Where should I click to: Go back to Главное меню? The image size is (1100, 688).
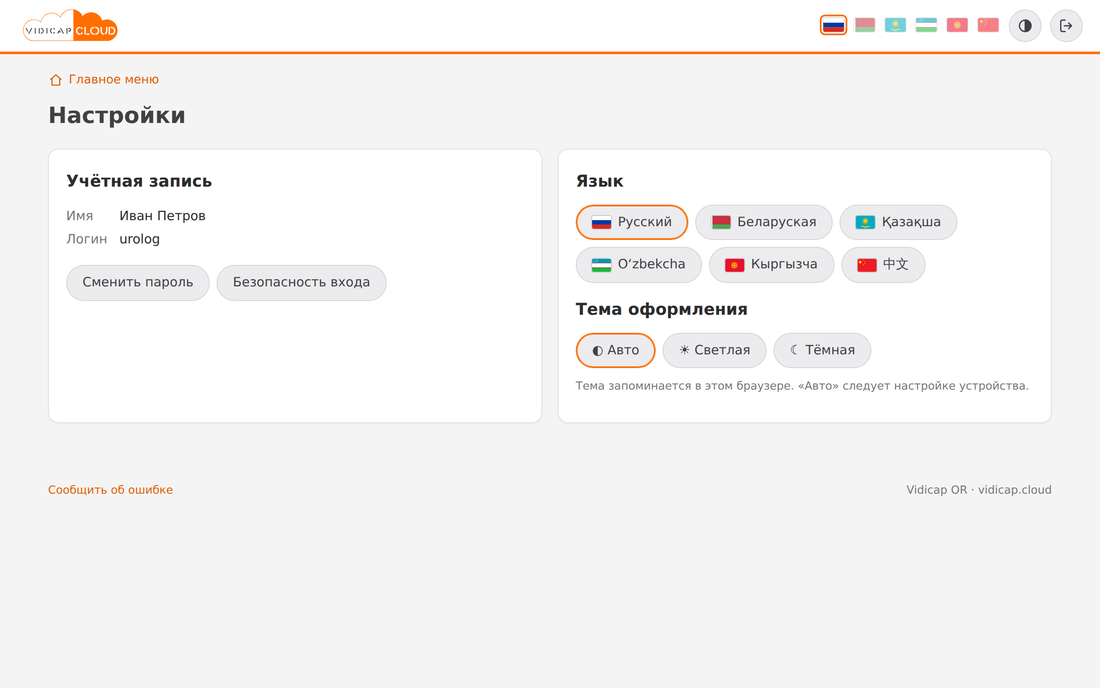(114, 80)
